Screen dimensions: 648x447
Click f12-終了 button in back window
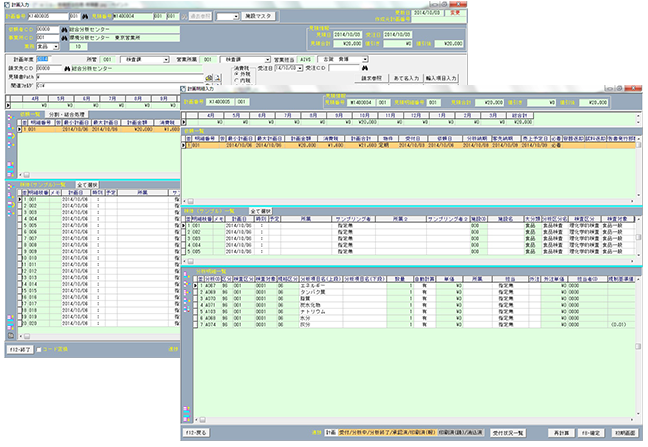[20, 350]
